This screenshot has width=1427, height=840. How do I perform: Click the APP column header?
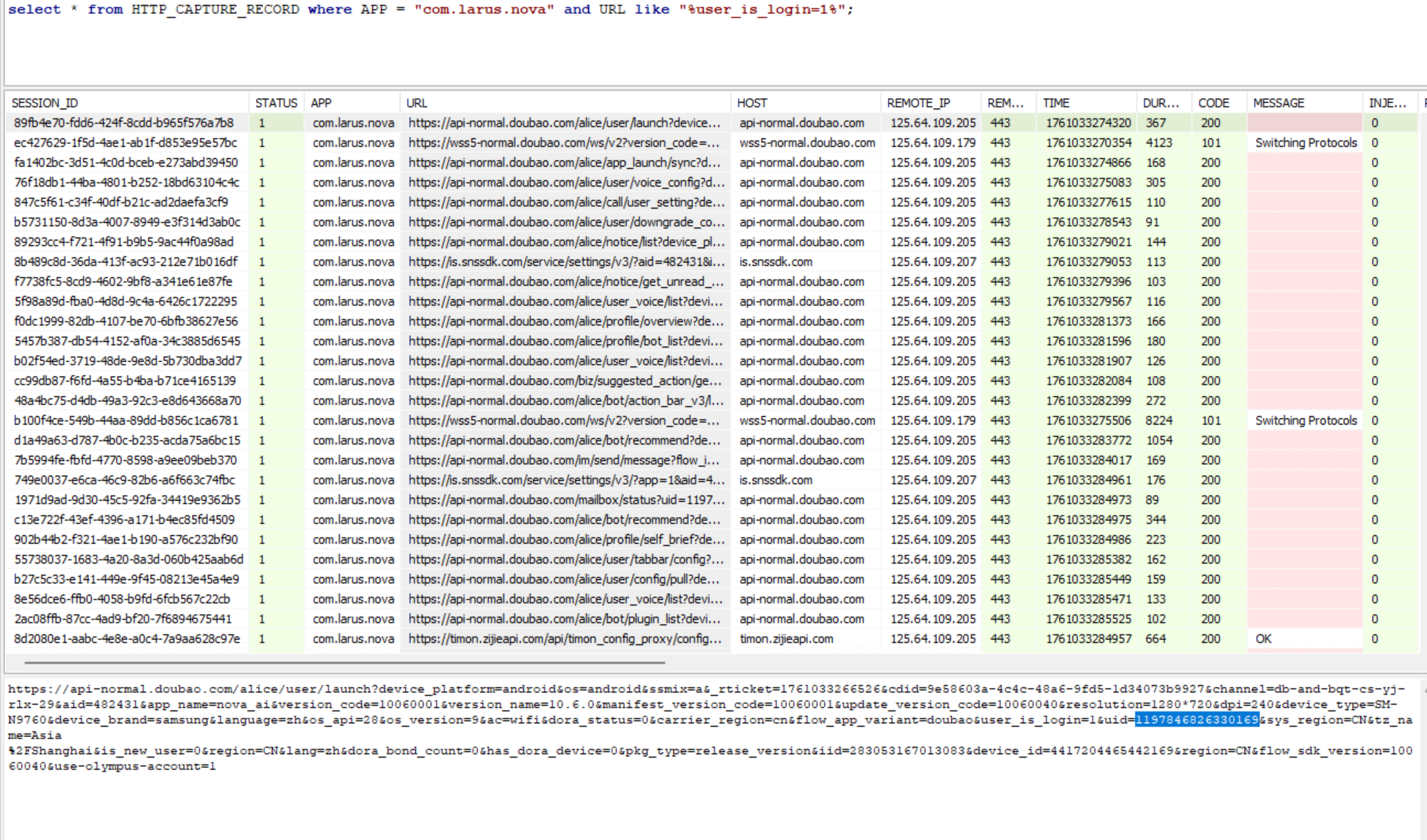[321, 103]
